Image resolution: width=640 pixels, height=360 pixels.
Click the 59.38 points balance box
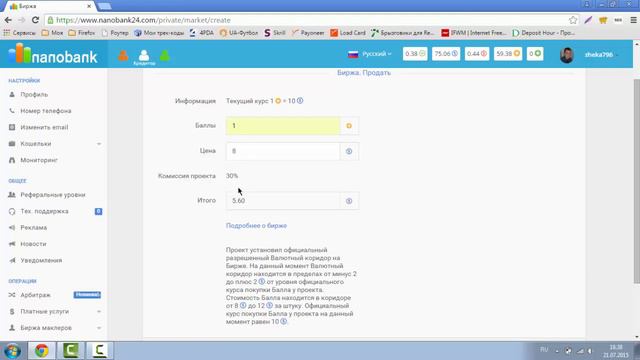click(x=507, y=53)
